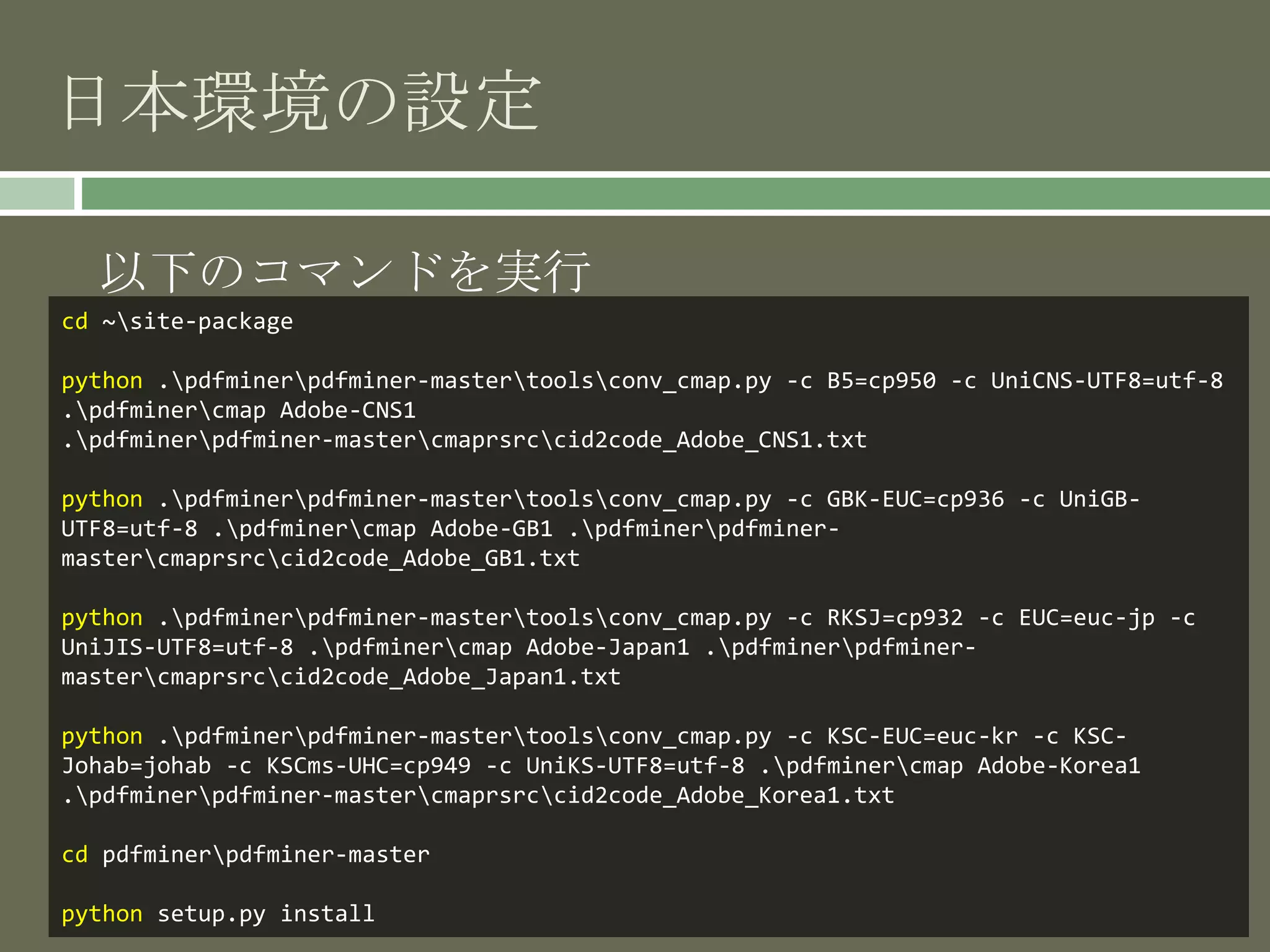The width and height of the screenshot is (1270, 952).
Task: Click the 'UniKS-UTF8=utf-8' text
Action: [x=635, y=766]
